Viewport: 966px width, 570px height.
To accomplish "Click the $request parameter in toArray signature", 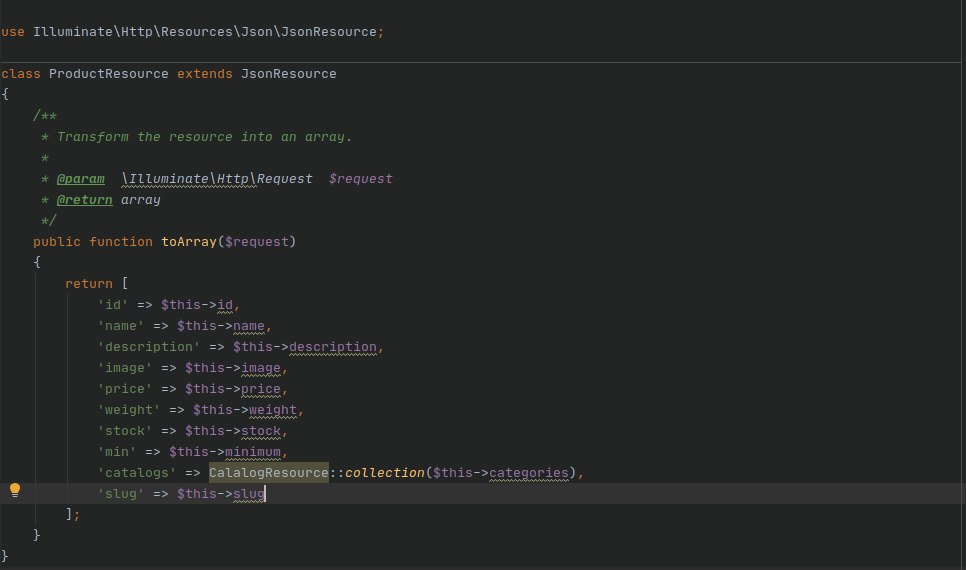I will click(x=257, y=242).
